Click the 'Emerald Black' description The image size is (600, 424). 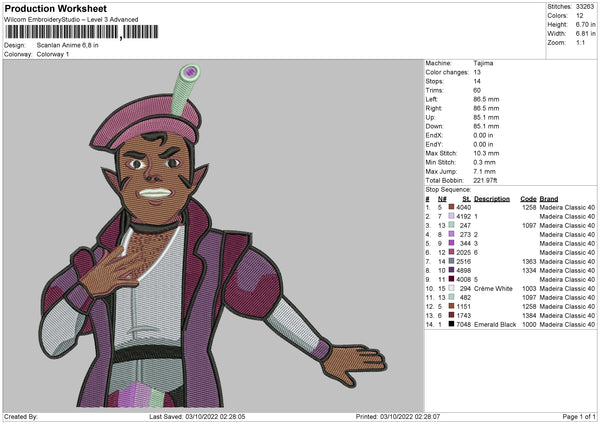click(495, 325)
